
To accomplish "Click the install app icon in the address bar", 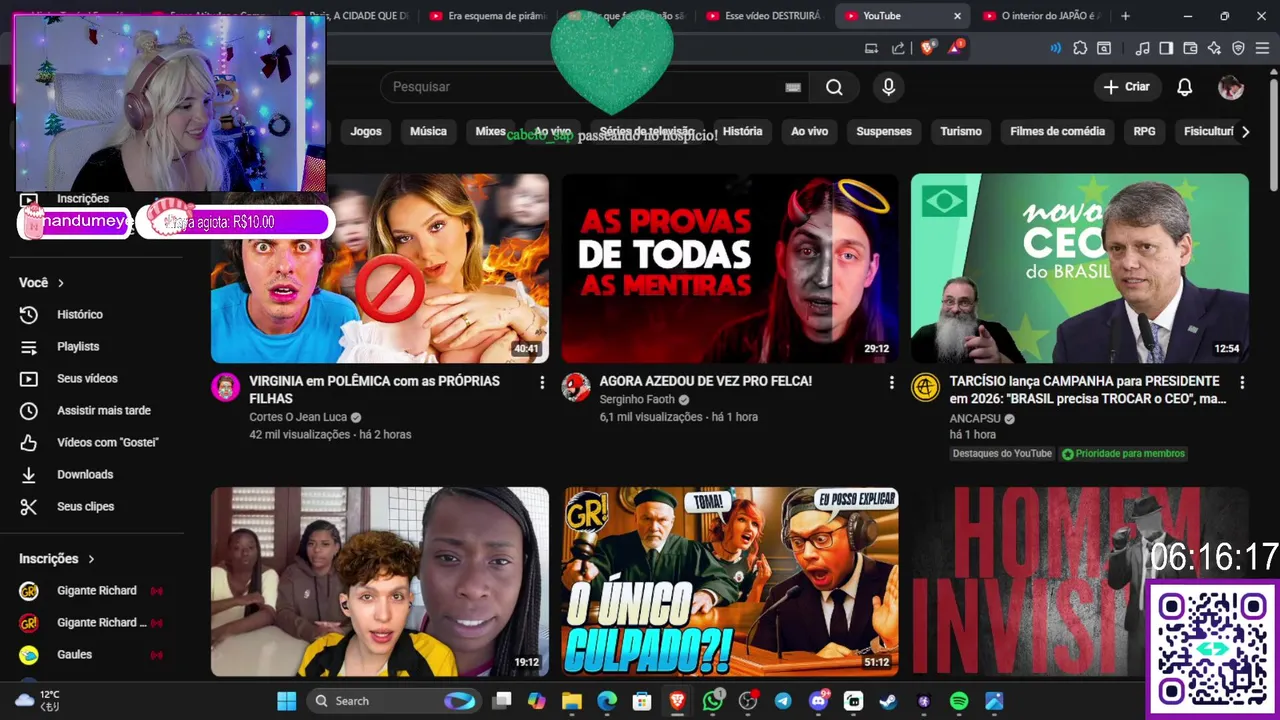I will pos(871,48).
